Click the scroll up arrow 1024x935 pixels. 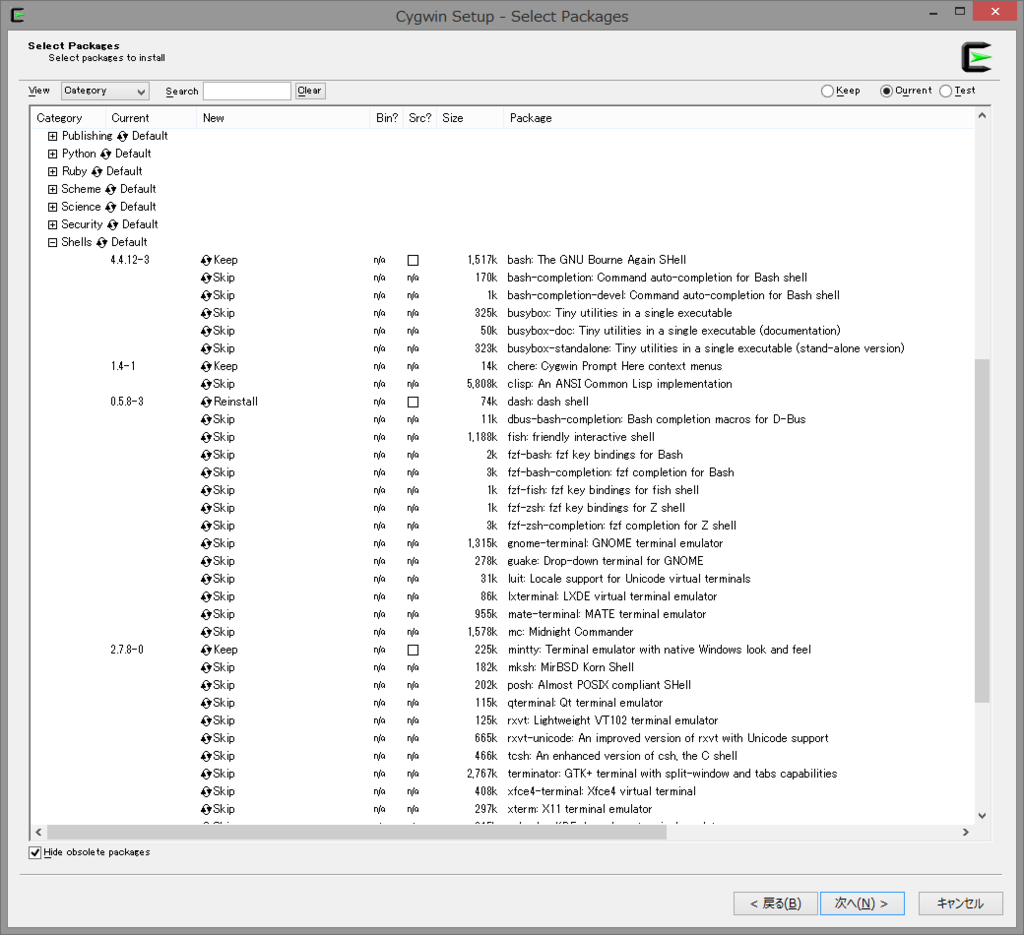point(982,116)
